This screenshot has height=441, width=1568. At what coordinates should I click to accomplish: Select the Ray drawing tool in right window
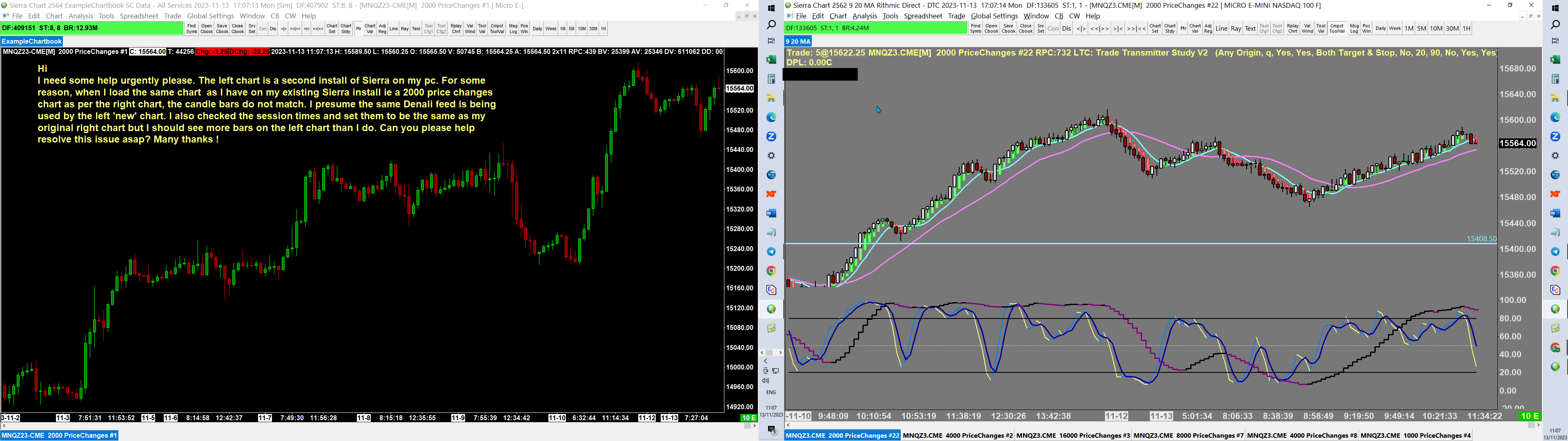click(x=1236, y=29)
